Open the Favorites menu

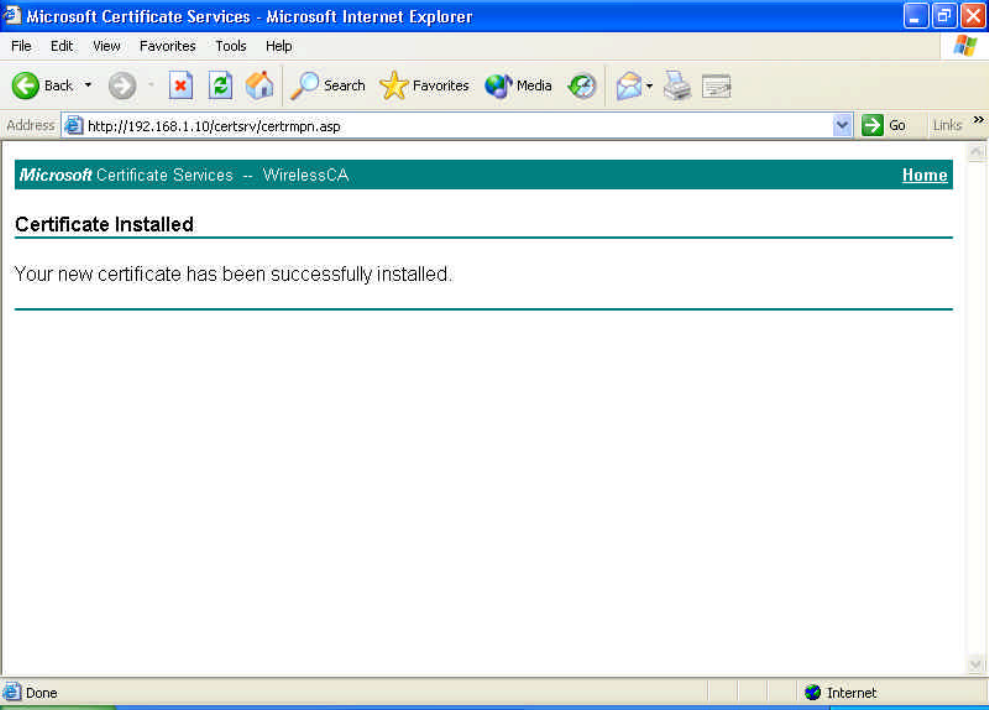point(167,46)
